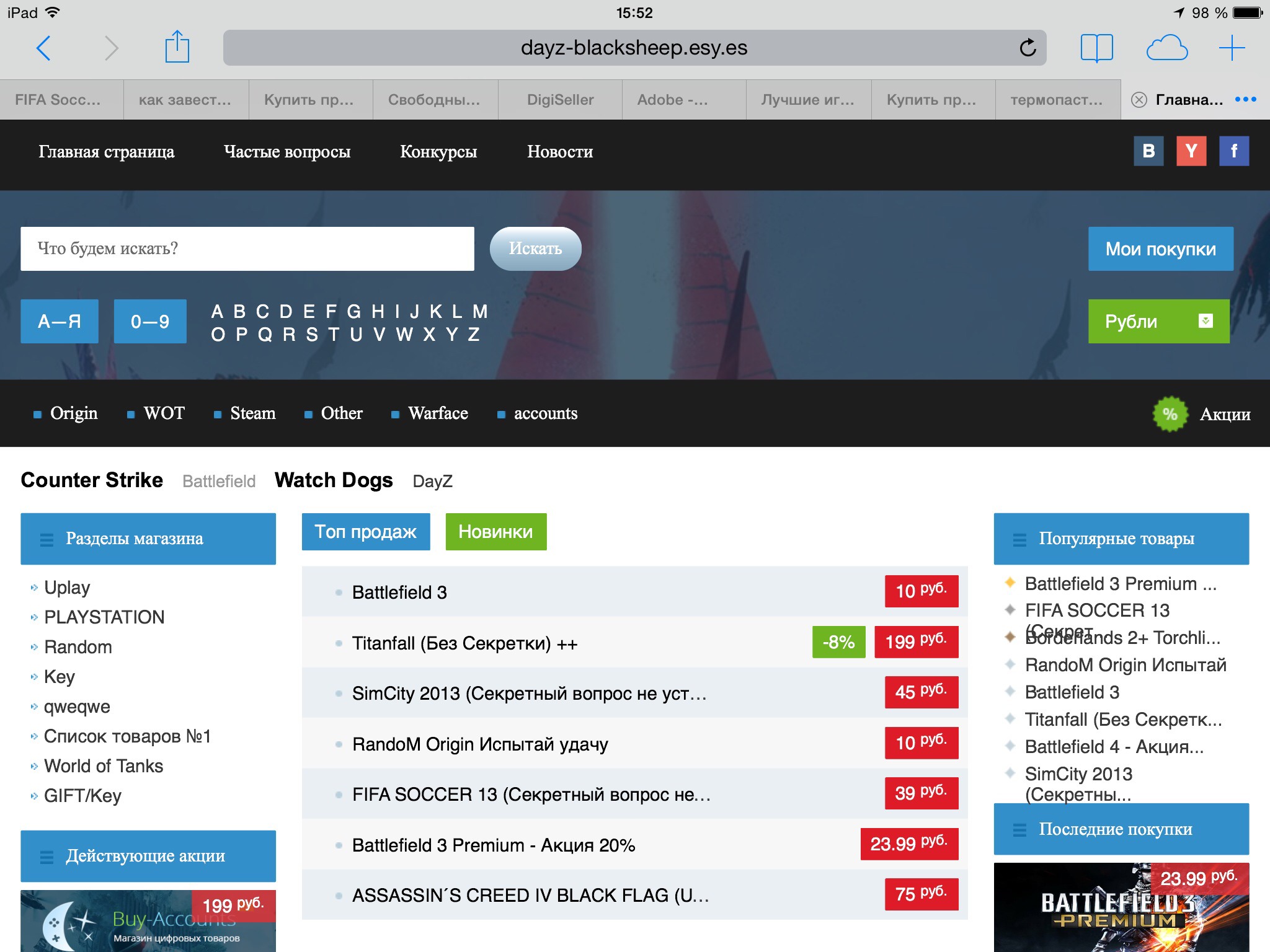Click the Watch Dogs tag link
Image resolution: width=1270 pixels, height=952 pixels.
(334, 480)
